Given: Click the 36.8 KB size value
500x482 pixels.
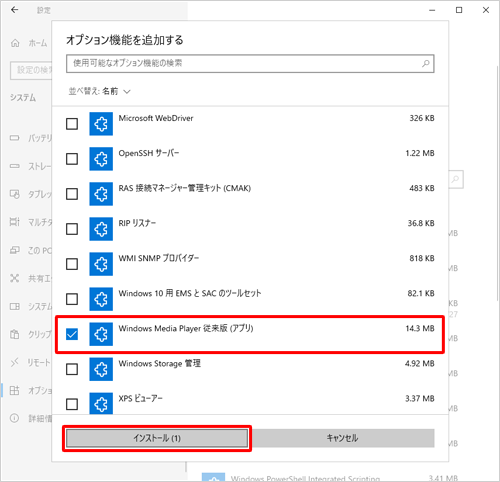Looking at the screenshot, I should [421, 223].
